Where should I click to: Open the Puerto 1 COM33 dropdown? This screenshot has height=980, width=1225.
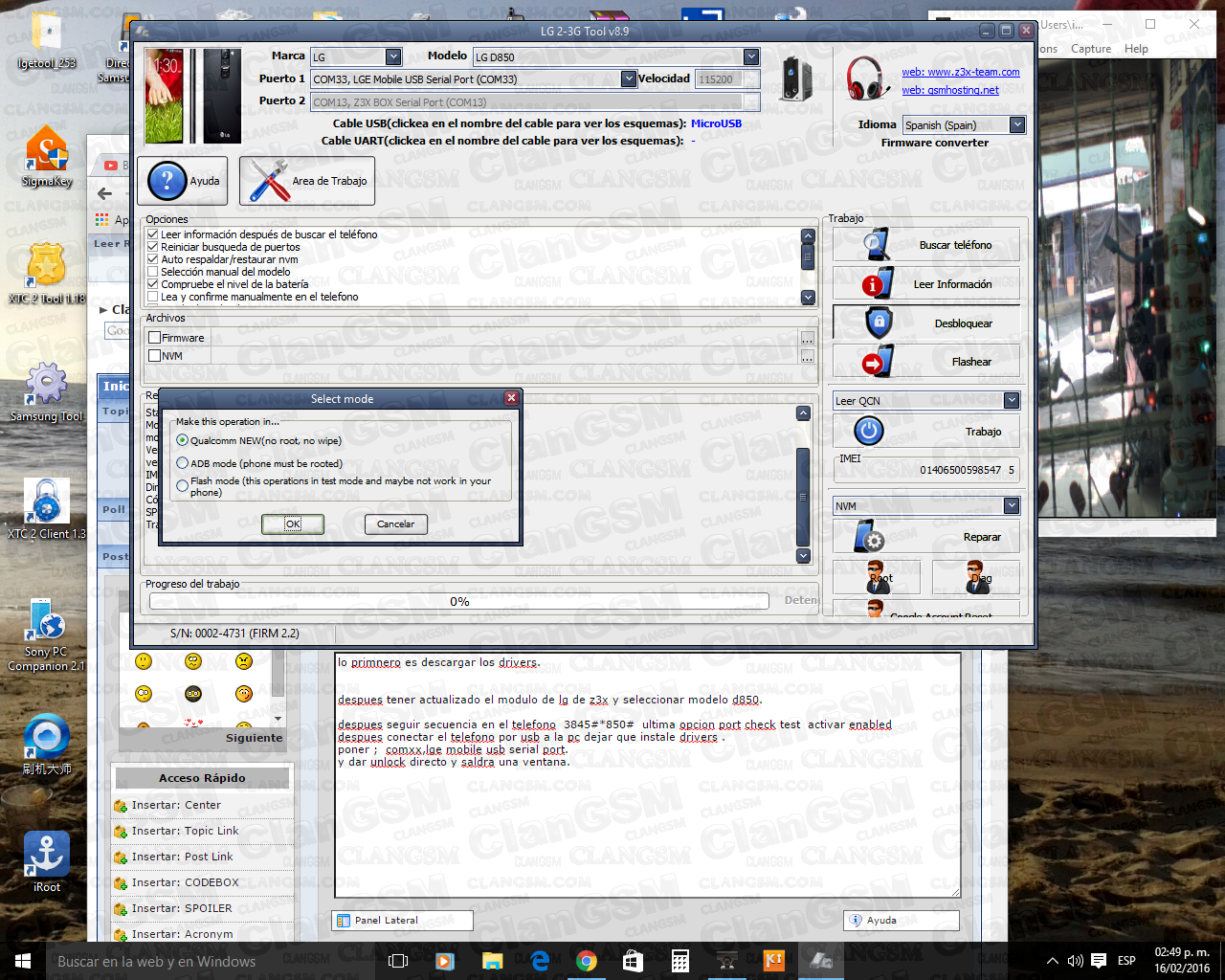pyautogui.click(x=629, y=78)
